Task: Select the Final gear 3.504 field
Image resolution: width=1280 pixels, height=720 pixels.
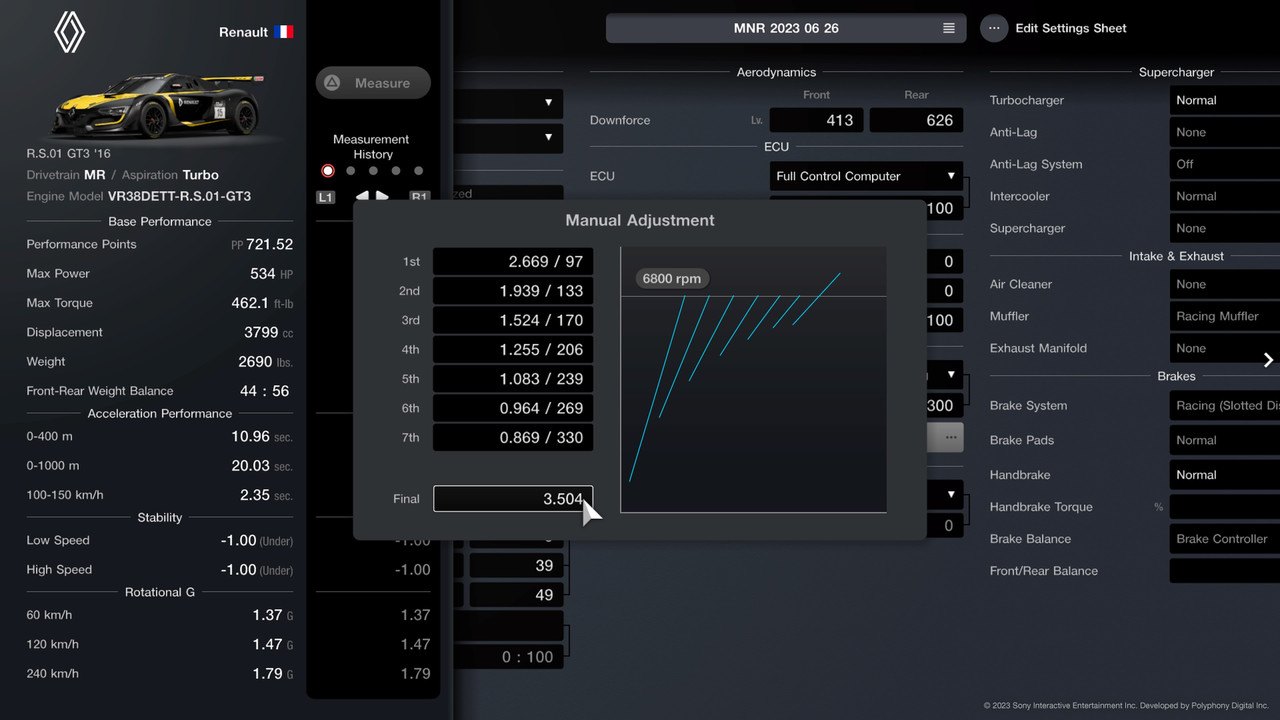Action: click(513, 498)
